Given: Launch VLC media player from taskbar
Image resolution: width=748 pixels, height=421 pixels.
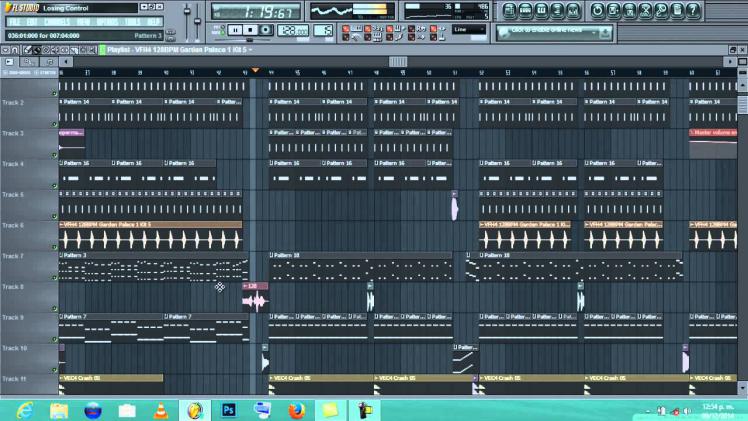Looking at the screenshot, I should click(159, 409).
